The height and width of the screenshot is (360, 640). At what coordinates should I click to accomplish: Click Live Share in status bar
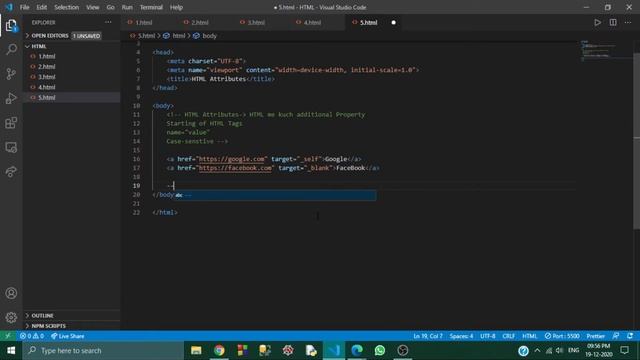67,336
